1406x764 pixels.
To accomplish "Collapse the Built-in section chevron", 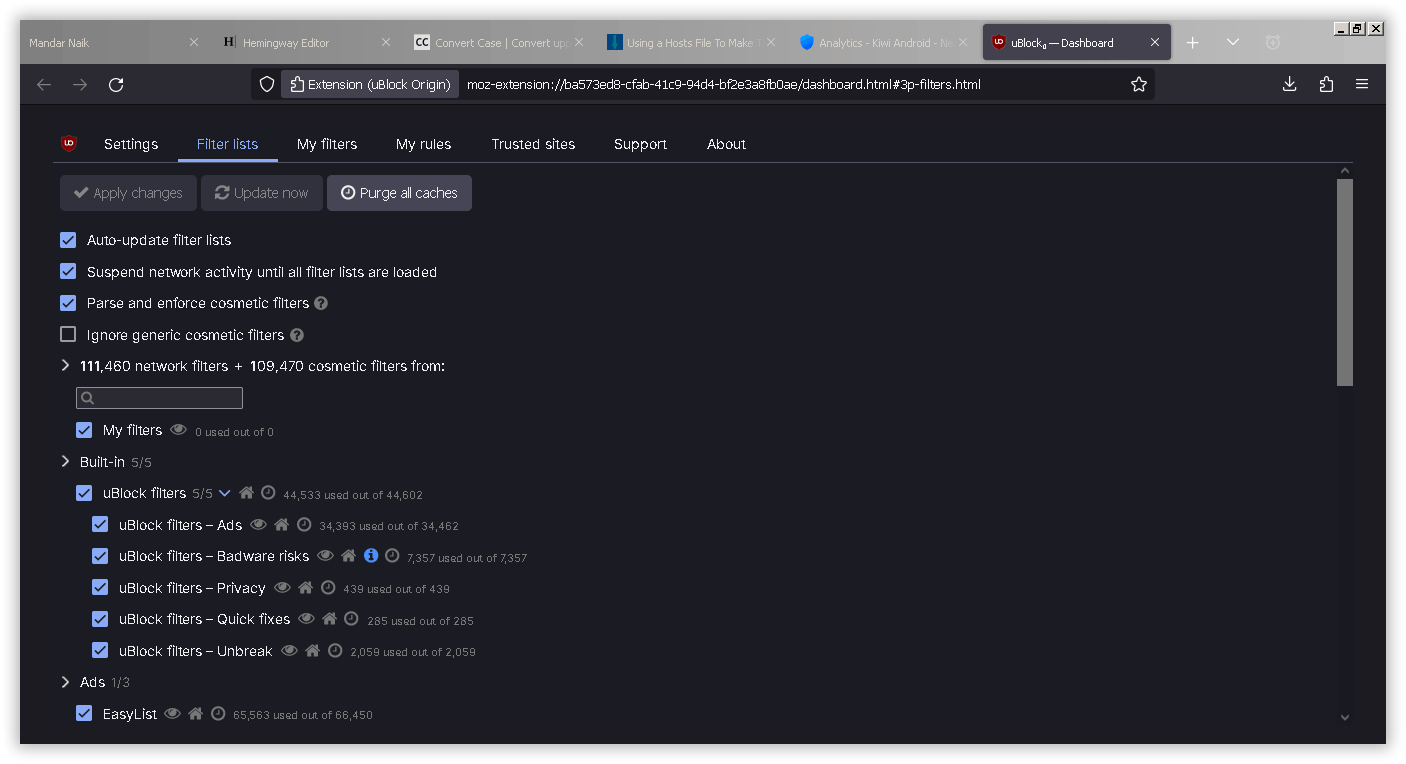I will [66, 461].
